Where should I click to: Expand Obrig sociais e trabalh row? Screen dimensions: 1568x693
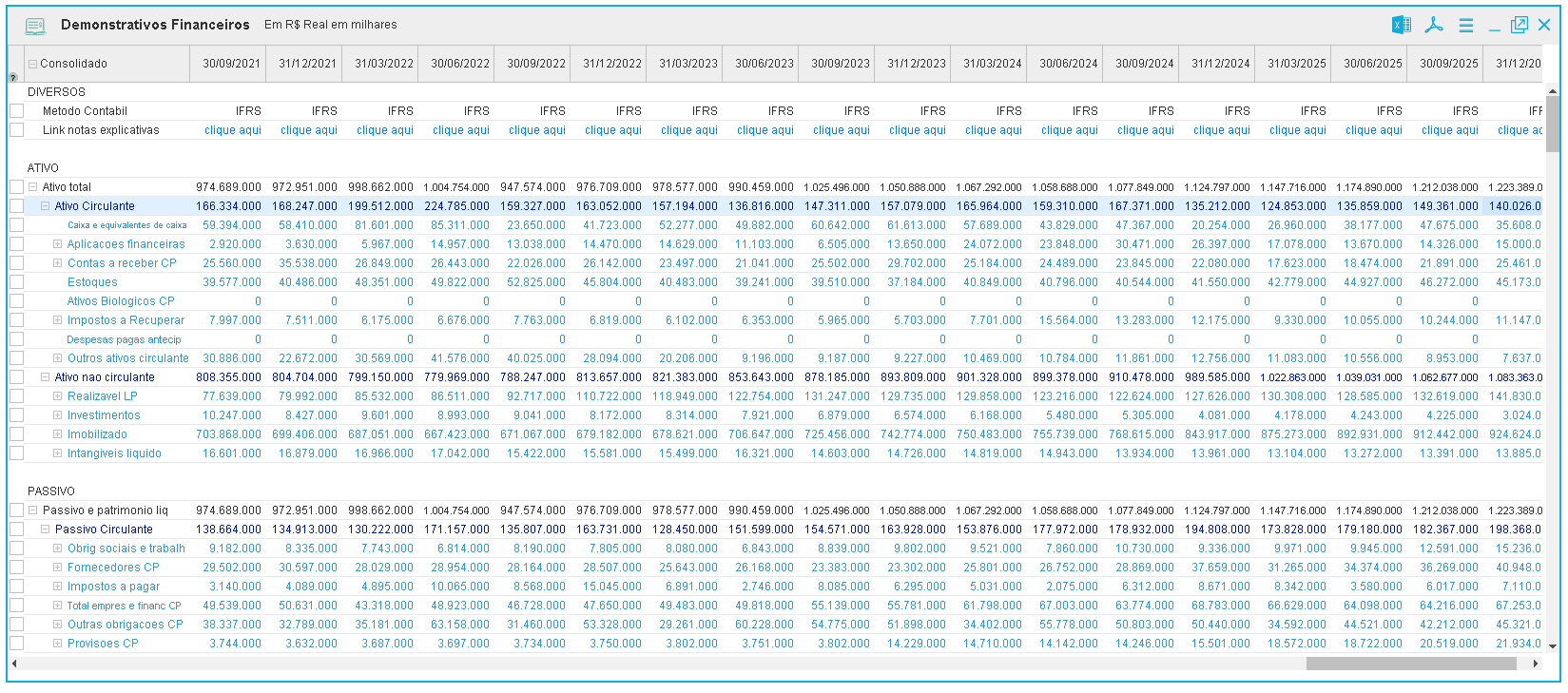(x=57, y=549)
